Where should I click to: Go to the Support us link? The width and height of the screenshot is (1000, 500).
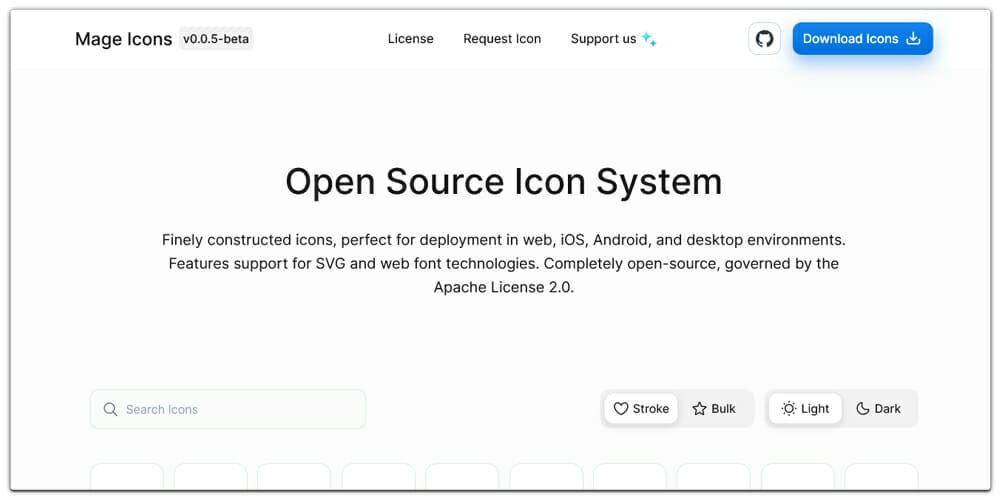[603, 39]
